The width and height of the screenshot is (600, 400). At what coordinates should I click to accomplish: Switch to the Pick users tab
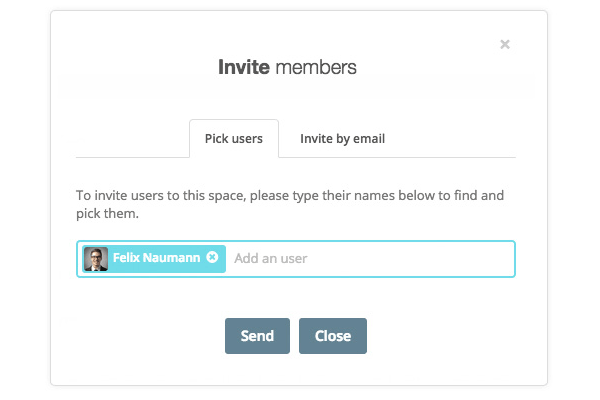(x=233, y=139)
